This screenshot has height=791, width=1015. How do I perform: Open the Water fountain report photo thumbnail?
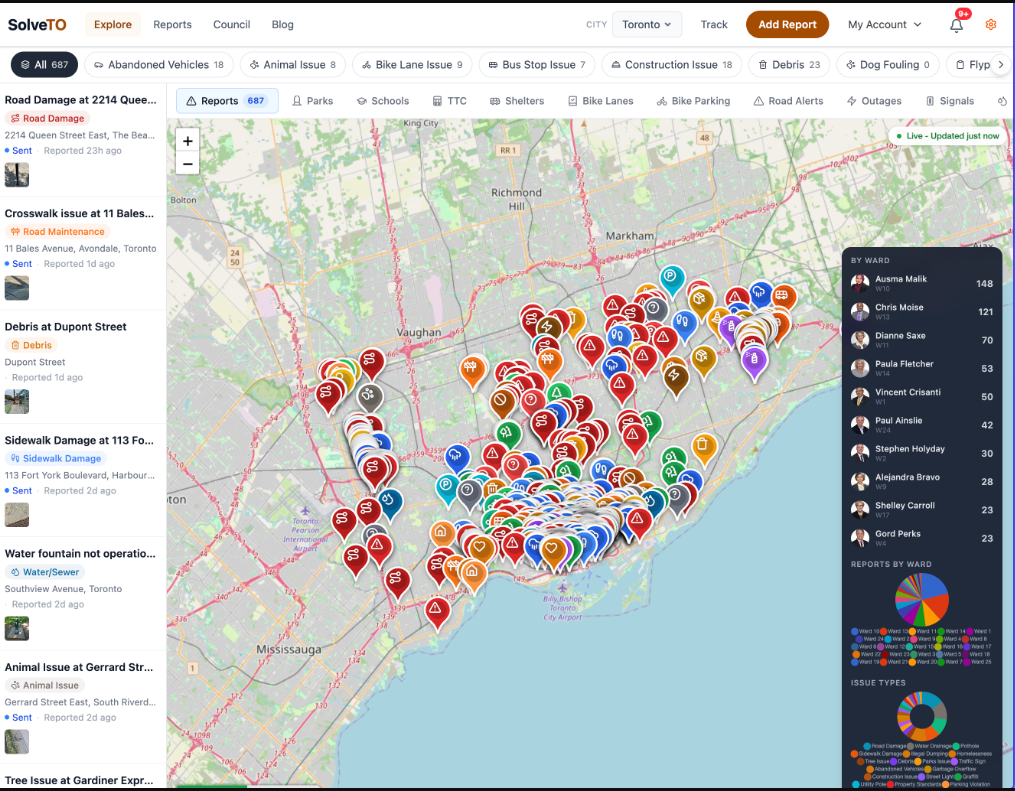pos(17,629)
